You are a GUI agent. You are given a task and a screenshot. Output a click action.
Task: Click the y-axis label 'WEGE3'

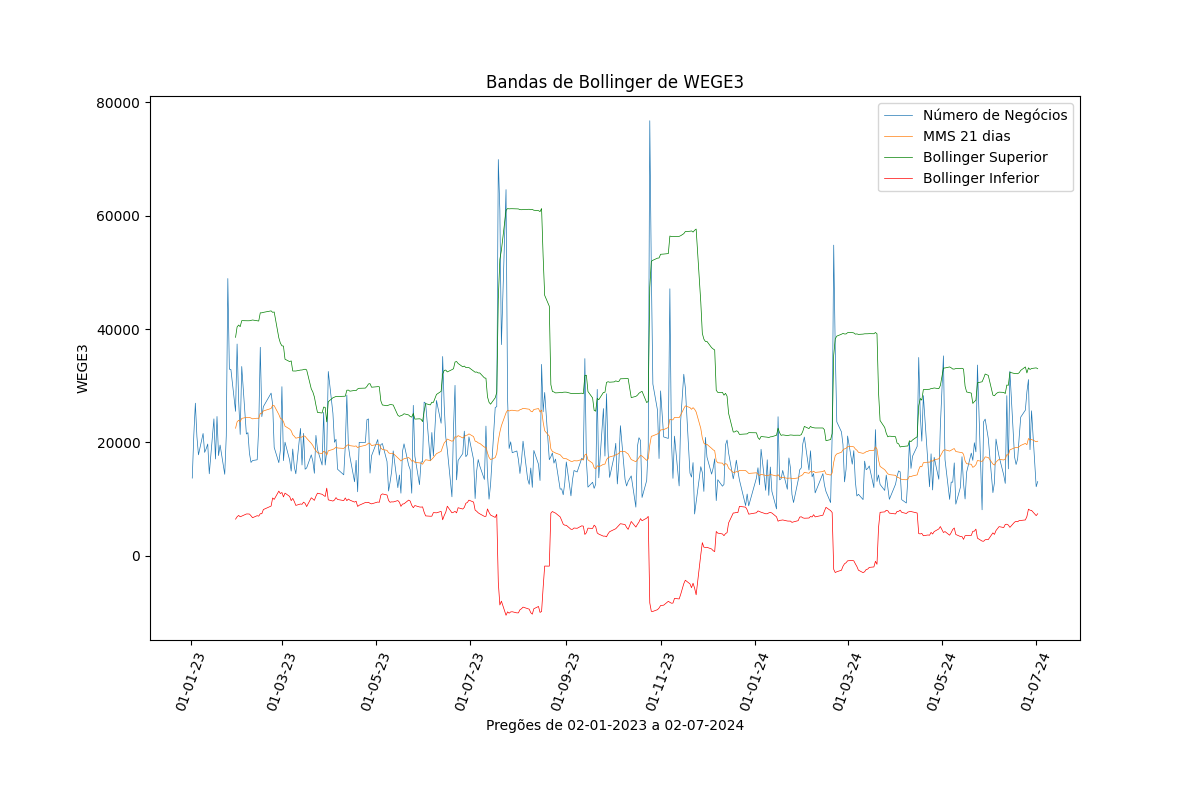click(x=83, y=368)
